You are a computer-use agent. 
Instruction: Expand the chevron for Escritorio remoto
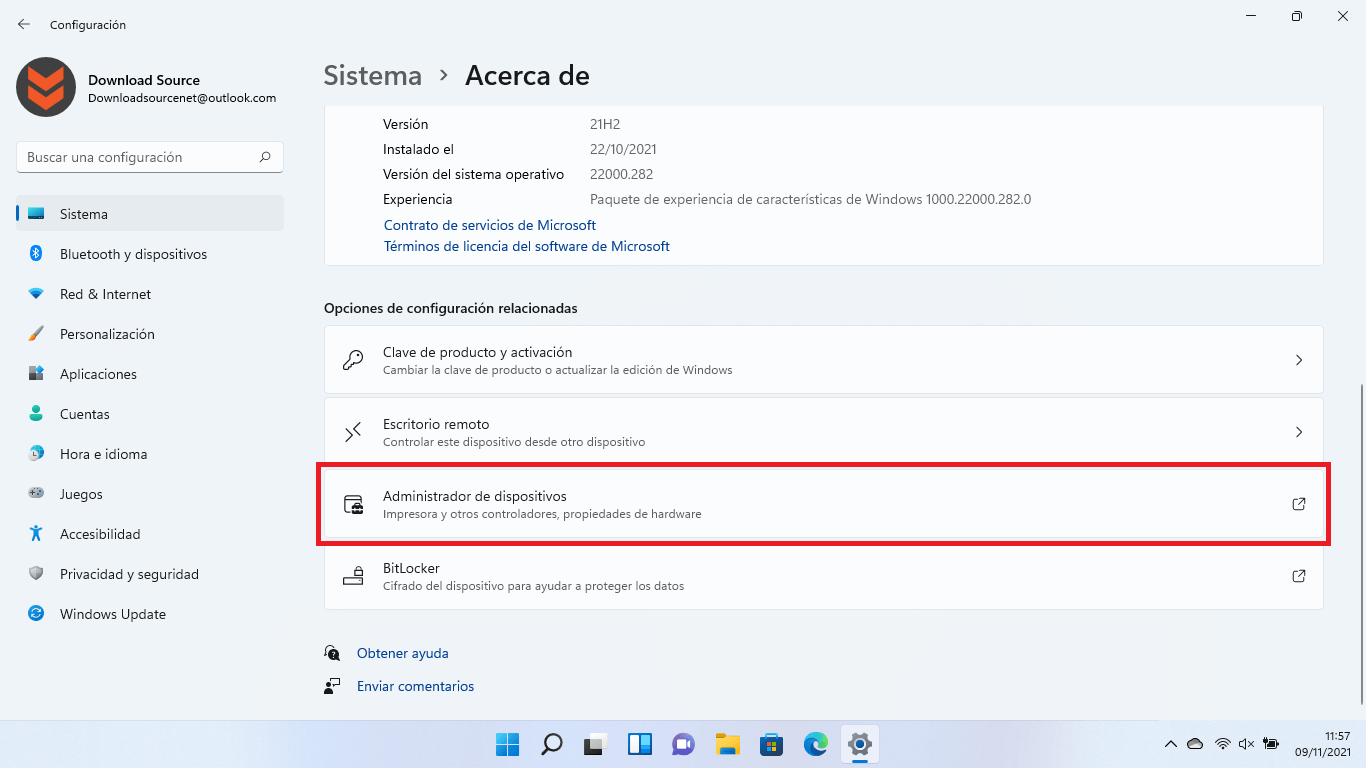1299,432
